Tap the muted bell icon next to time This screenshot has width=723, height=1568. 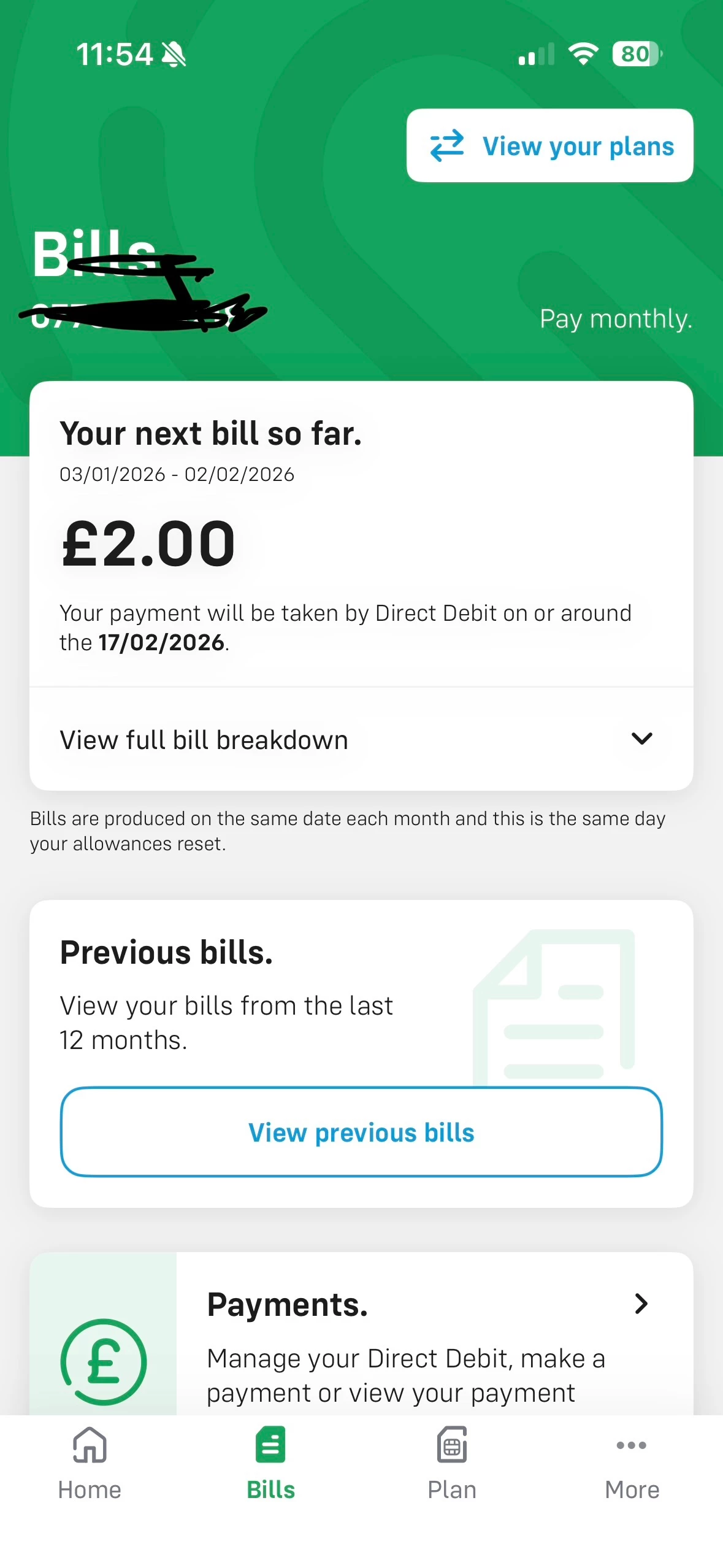click(x=174, y=55)
